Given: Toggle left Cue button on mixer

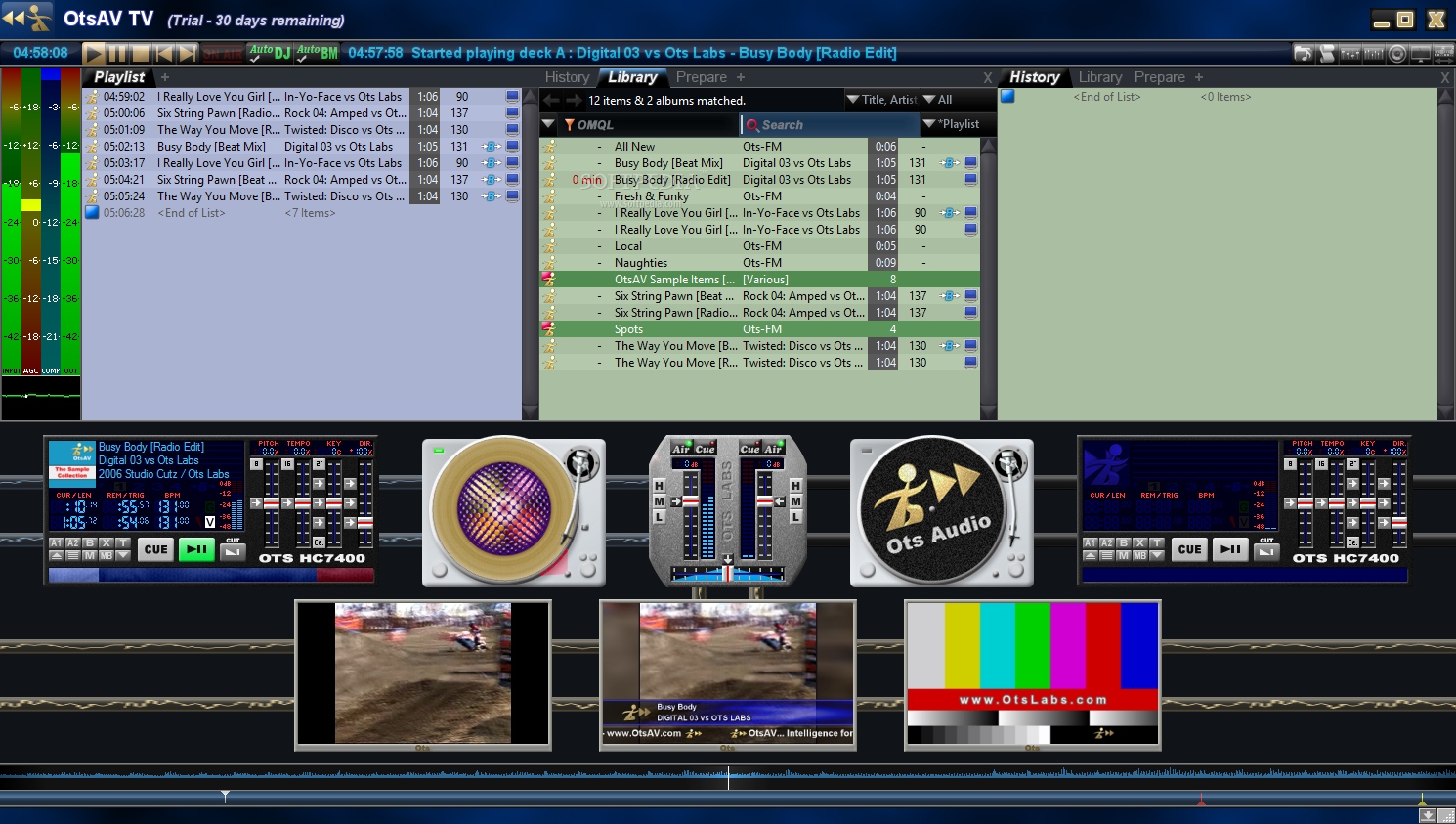Looking at the screenshot, I should point(705,449).
